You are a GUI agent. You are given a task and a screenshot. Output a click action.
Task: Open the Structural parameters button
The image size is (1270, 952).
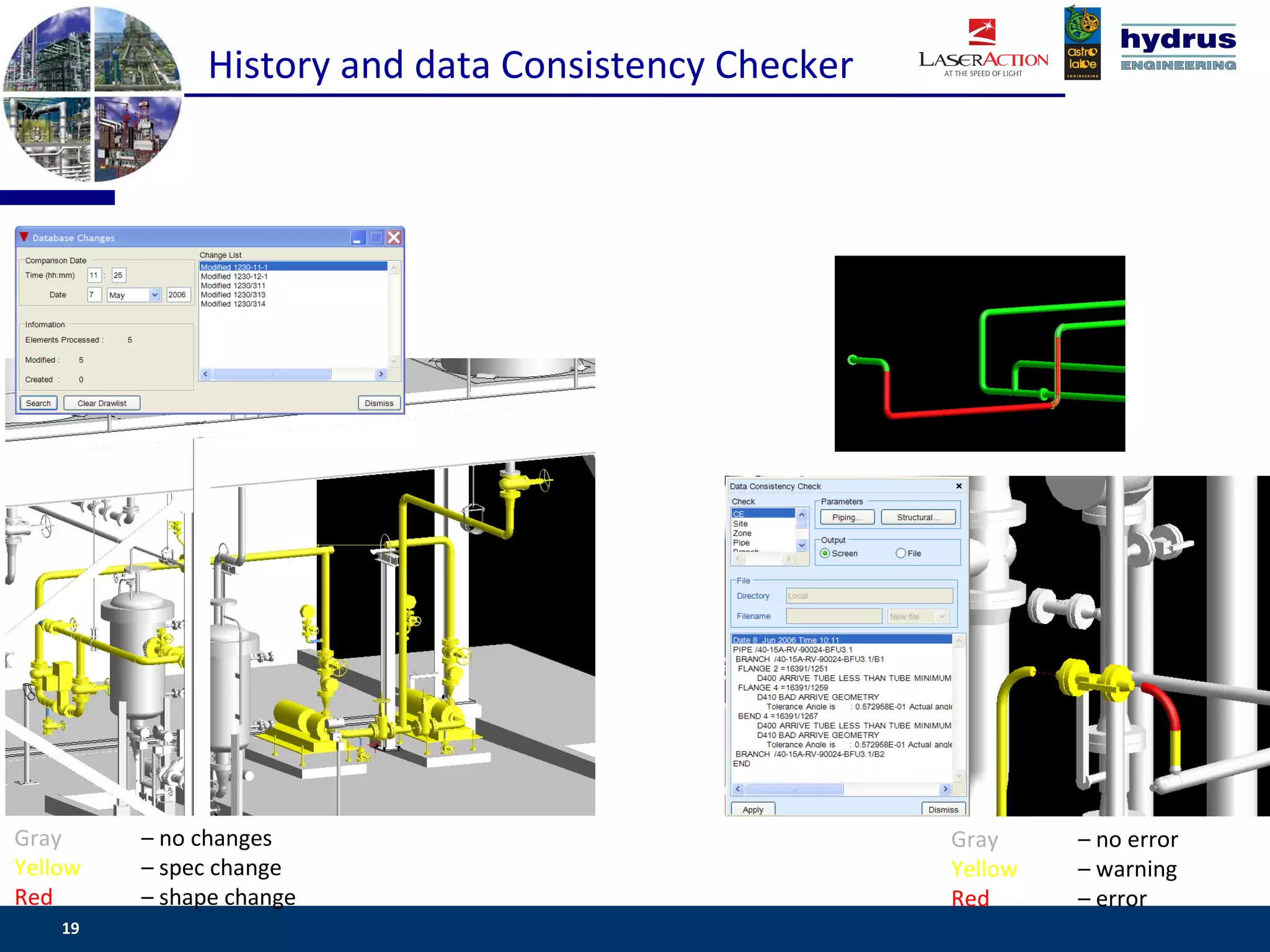click(918, 518)
